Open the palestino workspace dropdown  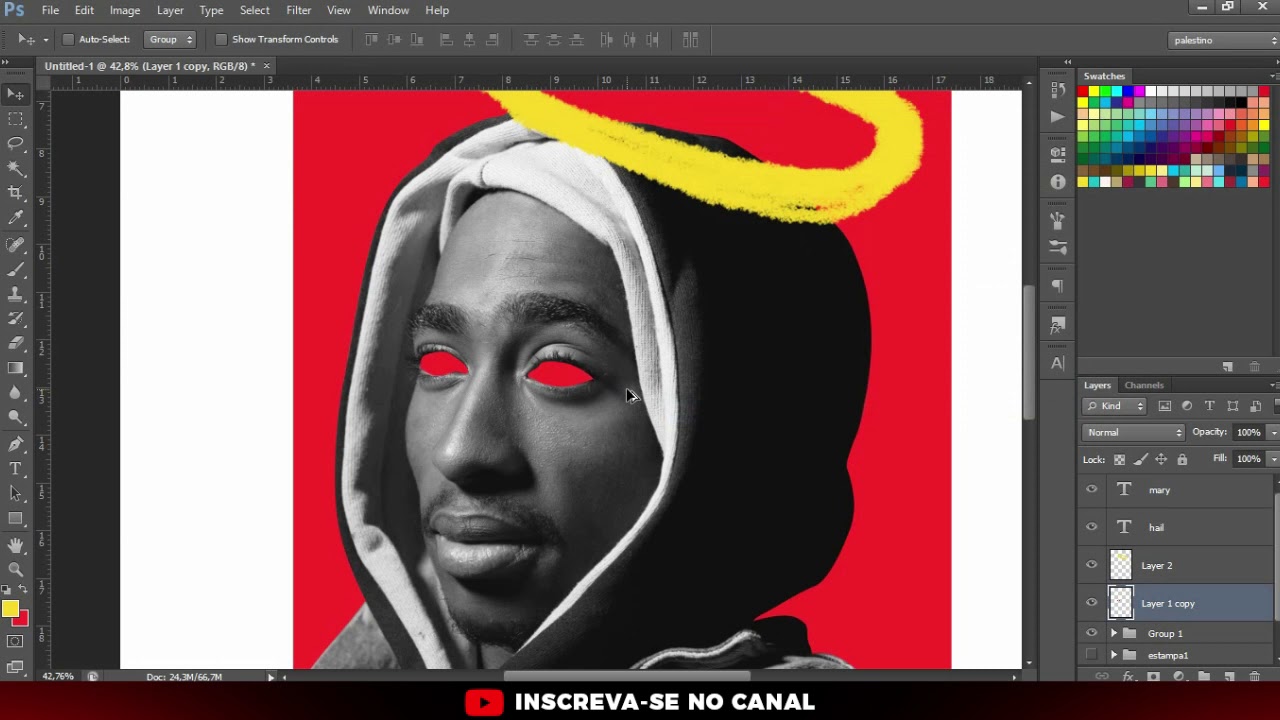coord(1224,40)
